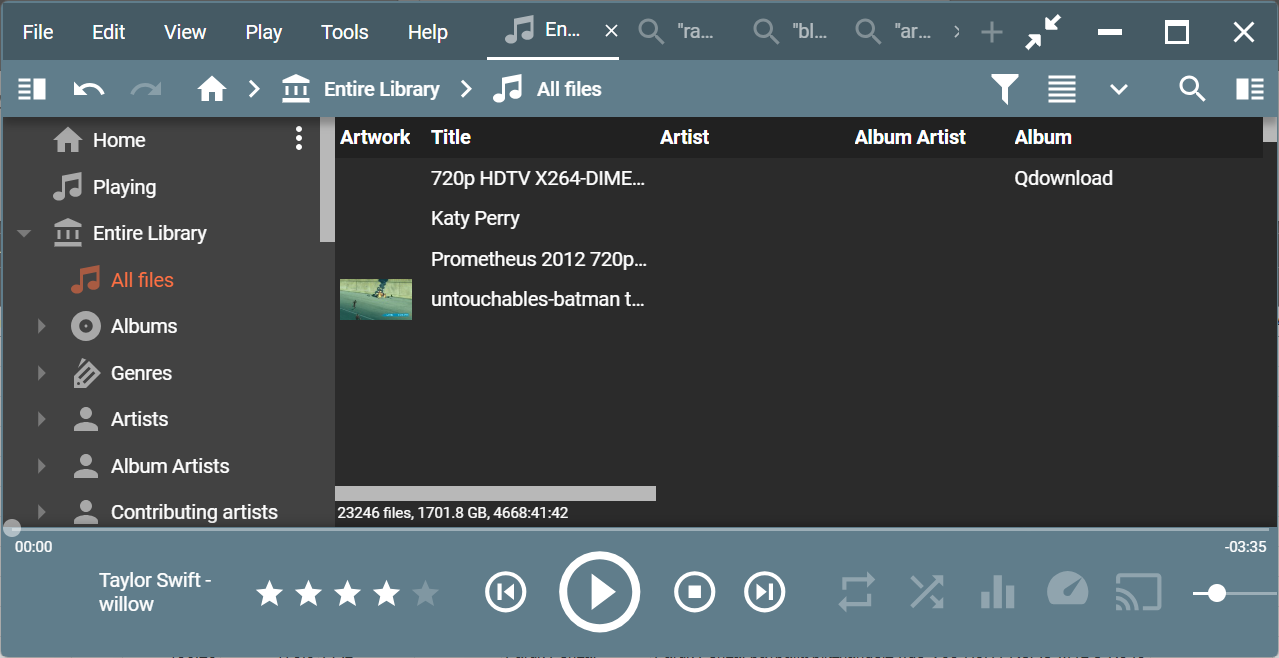Click the home icon in breadcrumb

click(211, 89)
